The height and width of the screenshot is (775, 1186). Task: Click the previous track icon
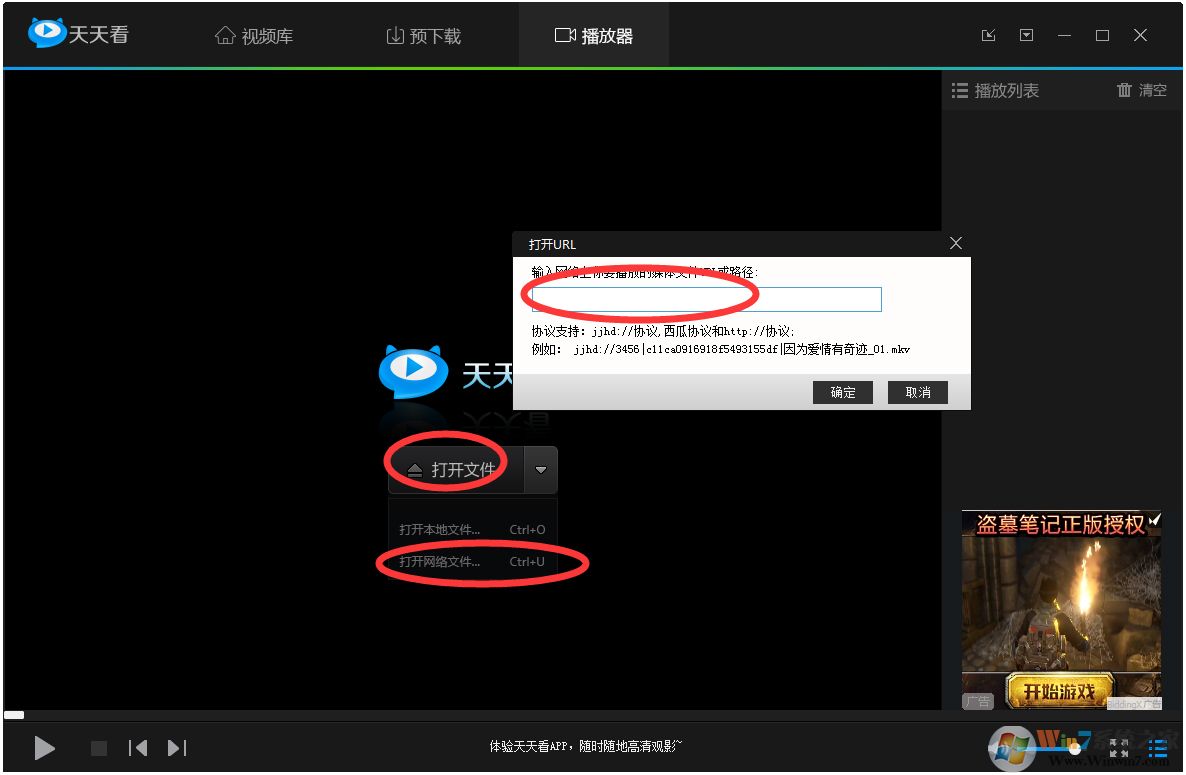point(138,747)
